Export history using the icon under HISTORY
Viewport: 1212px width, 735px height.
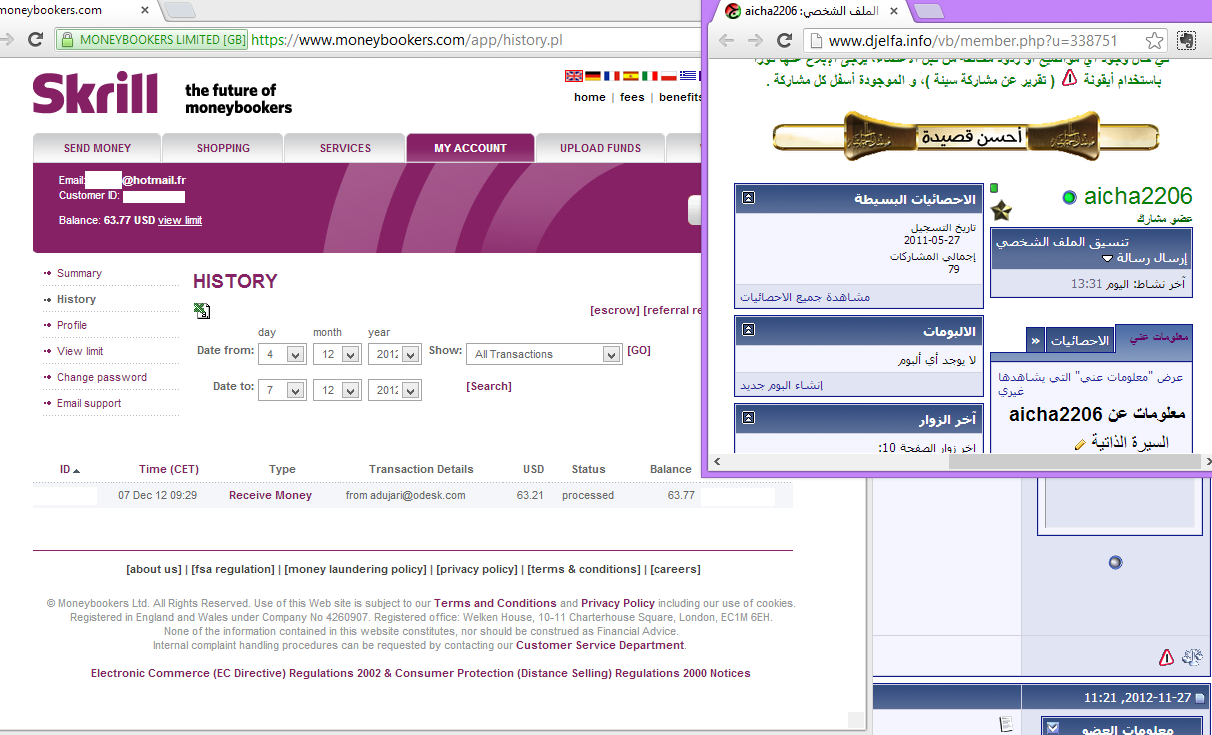coord(202,311)
